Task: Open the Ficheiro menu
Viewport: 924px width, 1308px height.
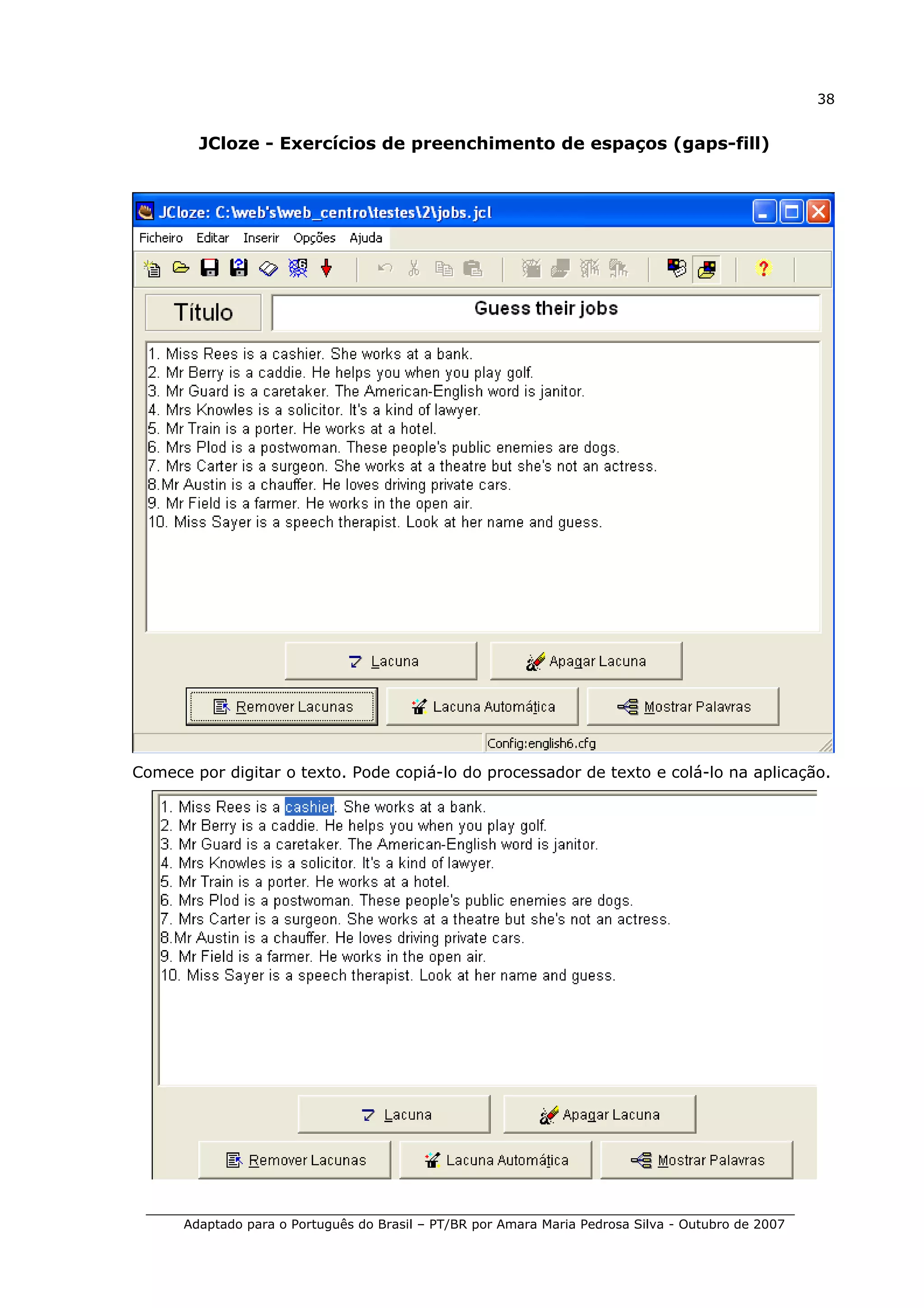Action: coord(161,238)
